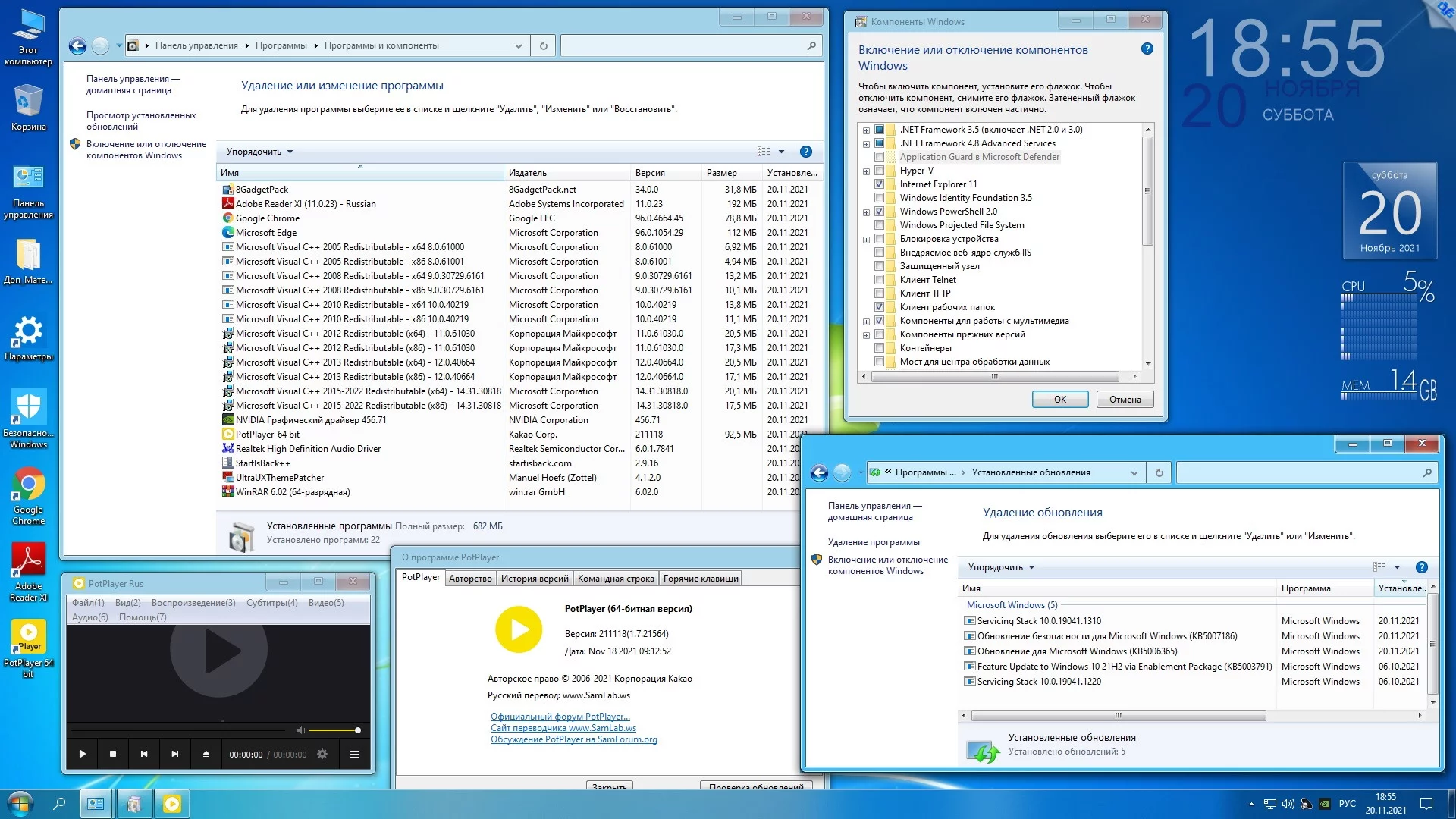Open the PotPlayer settings gear icon
The width and height of the screenshot is (1456, 819).
coord(322,754)
